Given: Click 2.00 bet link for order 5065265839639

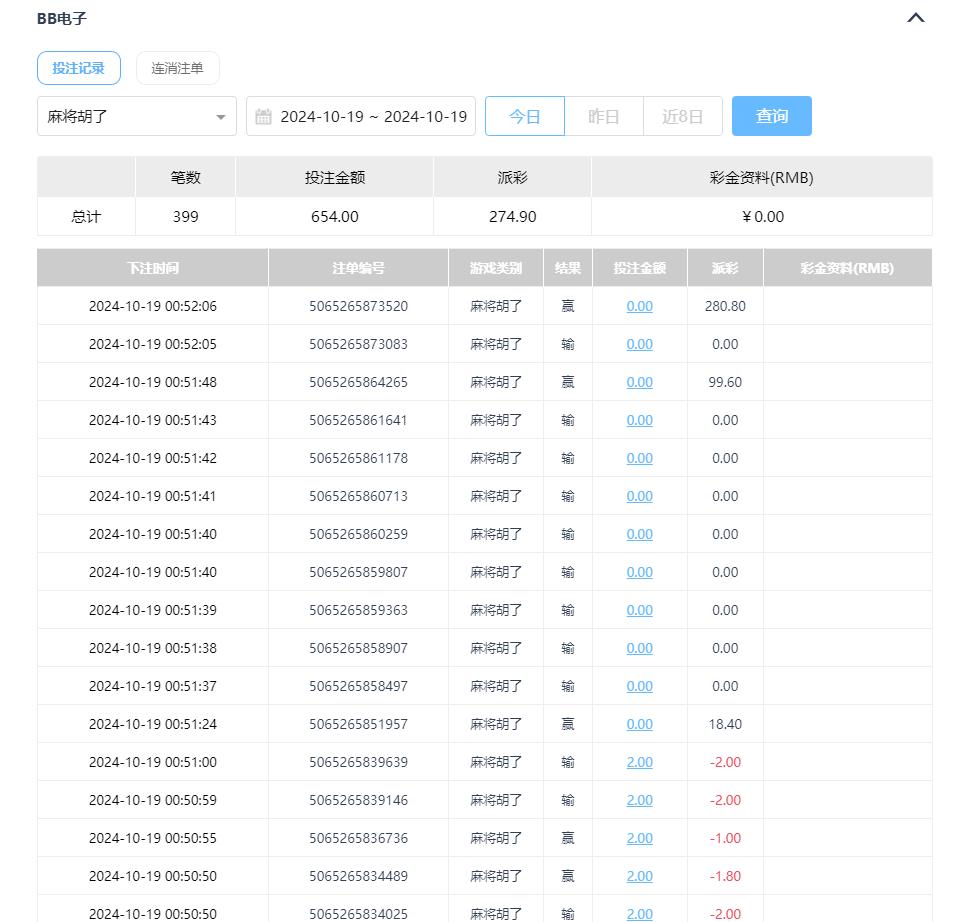Looking at the screenshot, I should point(639,762).
